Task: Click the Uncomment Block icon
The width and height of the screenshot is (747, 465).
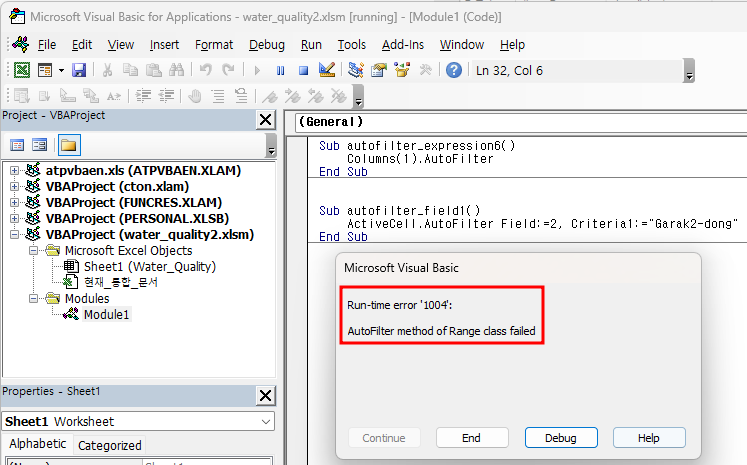Action: point(241,96)
